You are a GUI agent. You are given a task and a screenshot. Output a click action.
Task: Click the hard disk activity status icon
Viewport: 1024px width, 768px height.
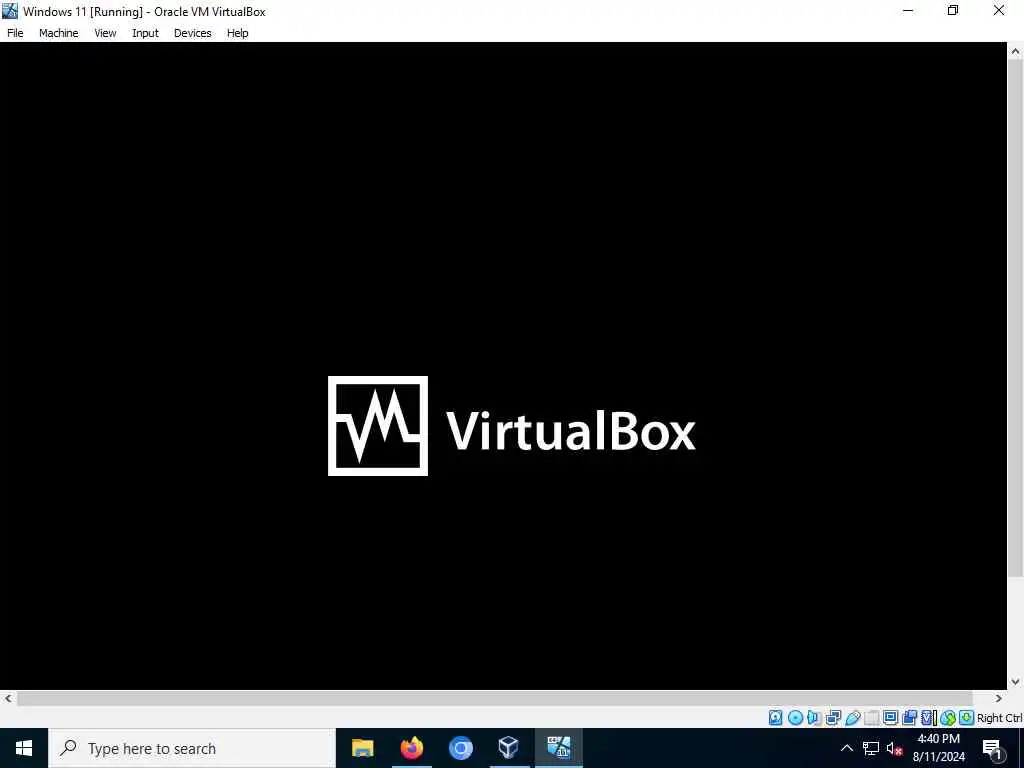(x=775, y=718)
